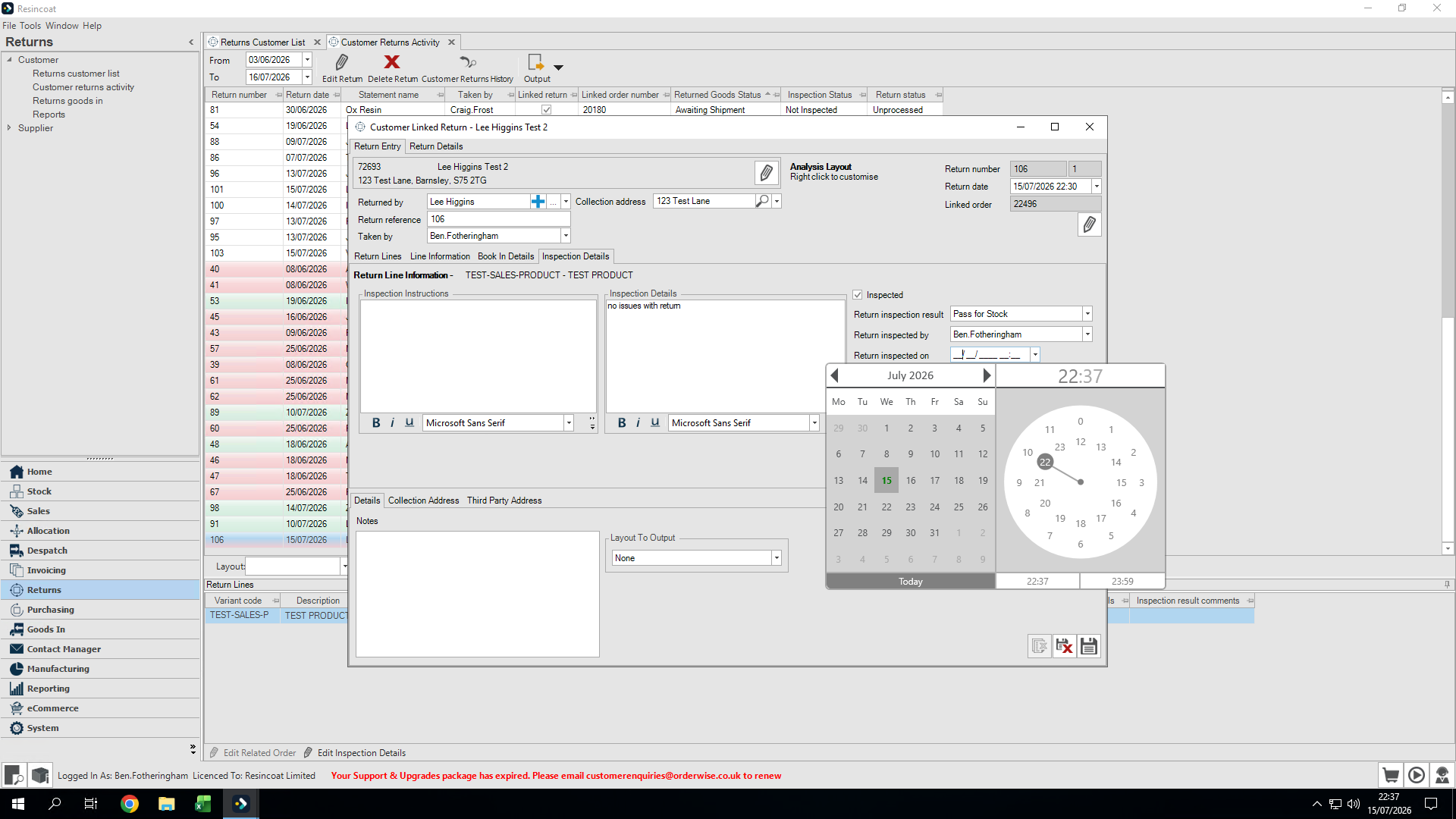Open the Tools menu
Screen dimensions: 1456x819
click(30, 26)
